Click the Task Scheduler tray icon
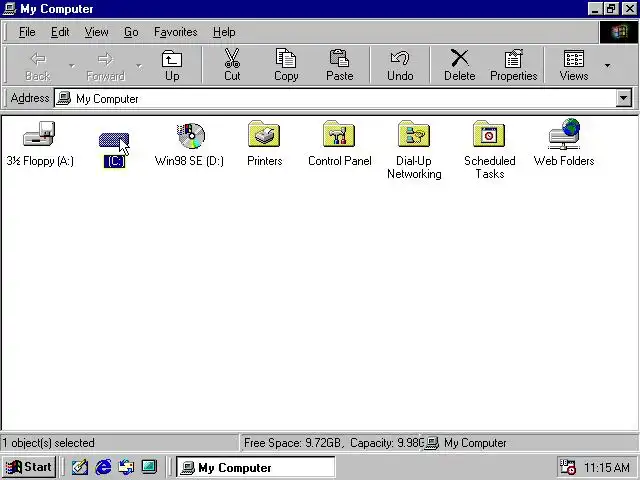Screen dimensions: 640x480 [x=567, y=467]
